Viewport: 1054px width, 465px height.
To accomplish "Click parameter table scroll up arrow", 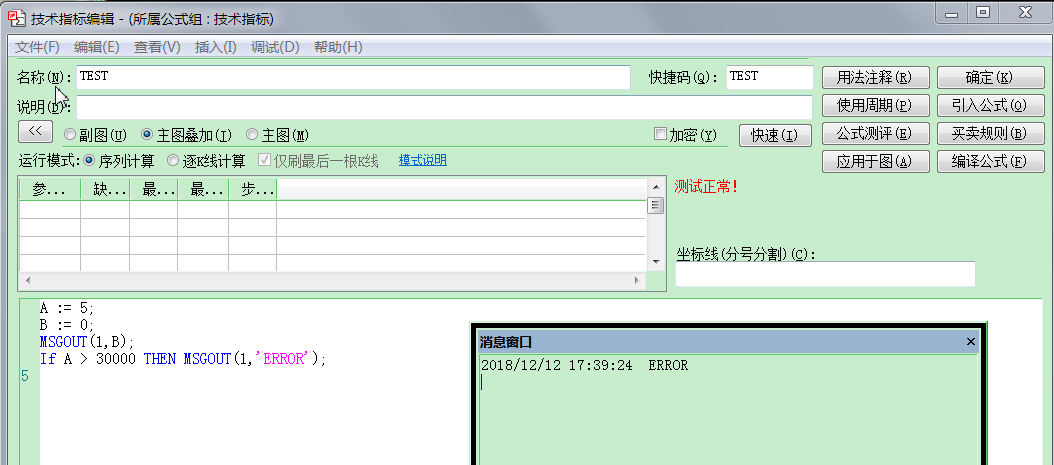I will click(x=655, y=186).
